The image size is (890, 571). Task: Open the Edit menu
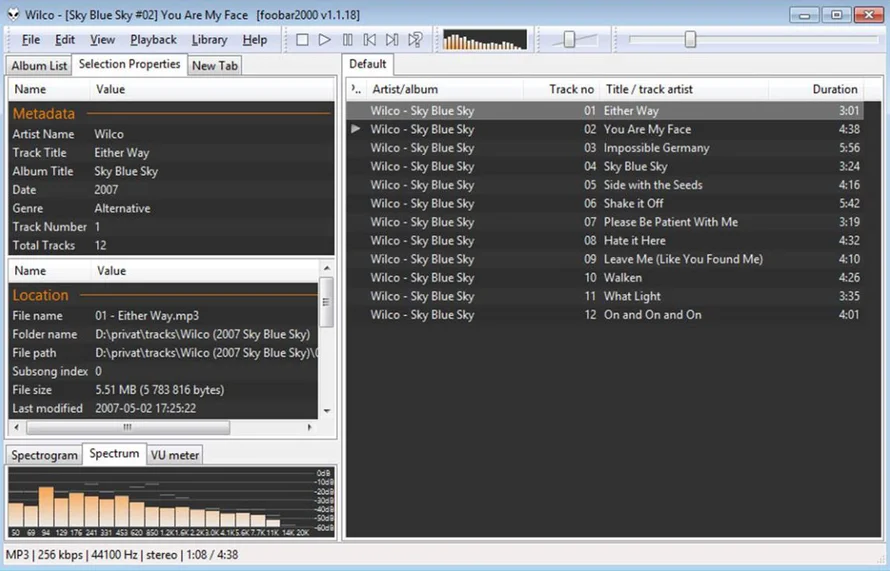[x=65, y=40]
